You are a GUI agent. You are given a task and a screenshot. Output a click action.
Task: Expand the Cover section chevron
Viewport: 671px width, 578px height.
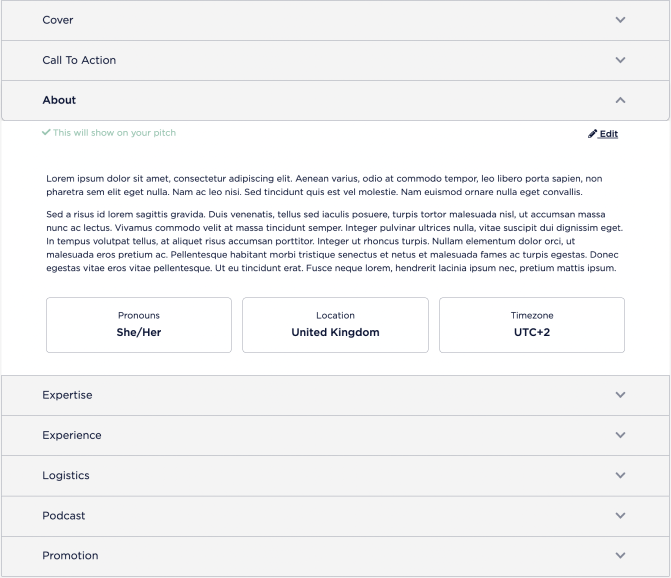click(x=620, y=20)
